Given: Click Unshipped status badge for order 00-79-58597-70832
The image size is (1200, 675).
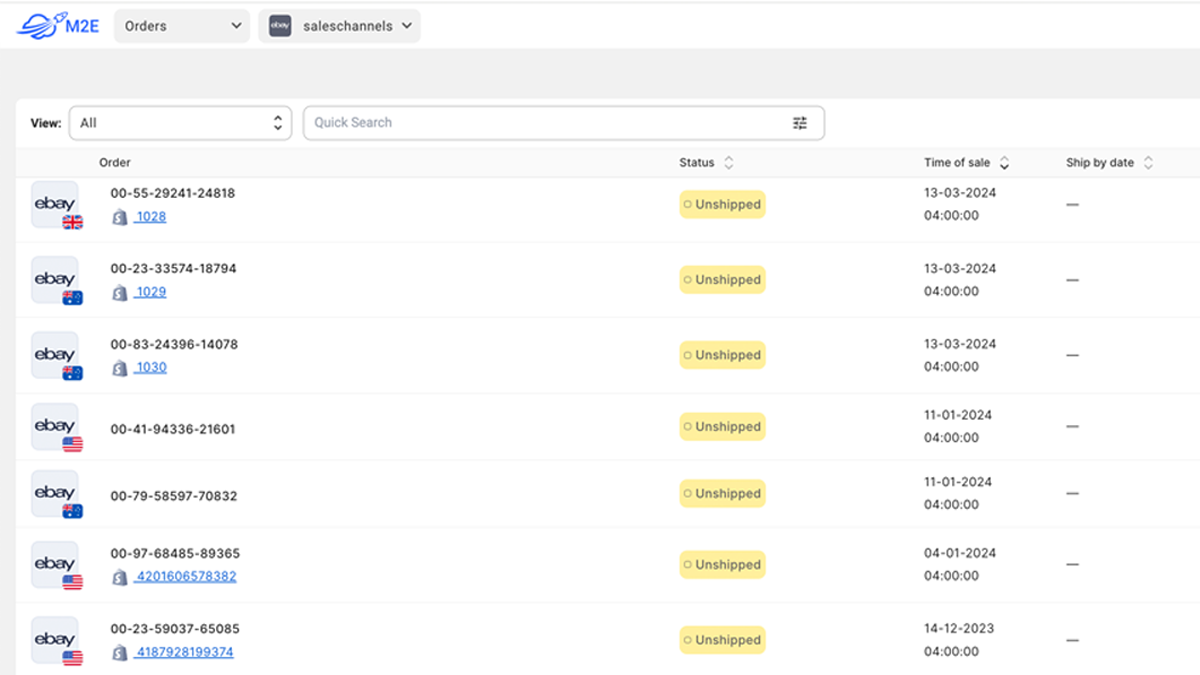Looking at the screenshot, I should pos(722,494).
